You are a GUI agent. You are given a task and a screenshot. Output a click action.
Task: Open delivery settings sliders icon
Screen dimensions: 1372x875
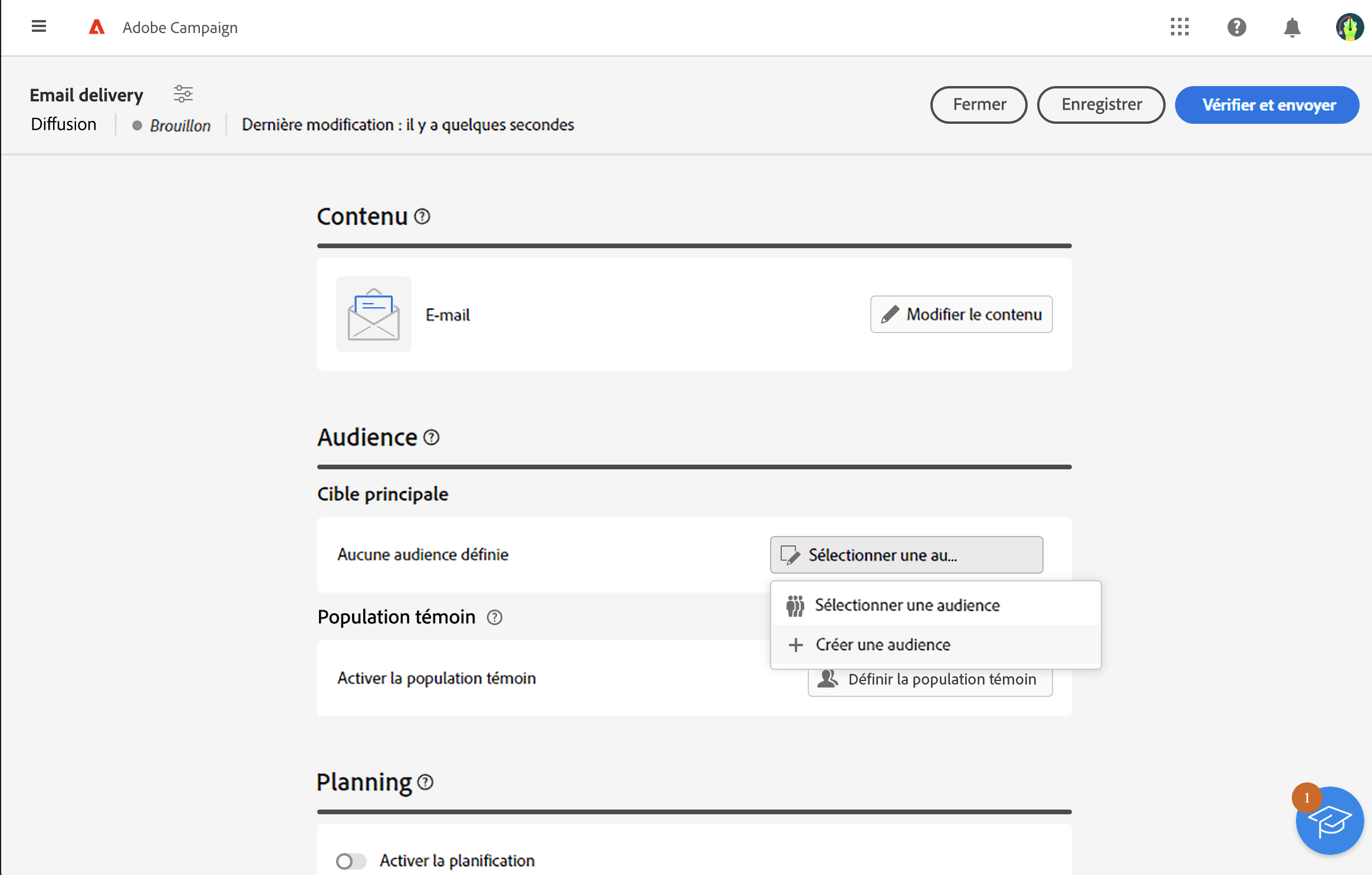(x=183, y=94)
